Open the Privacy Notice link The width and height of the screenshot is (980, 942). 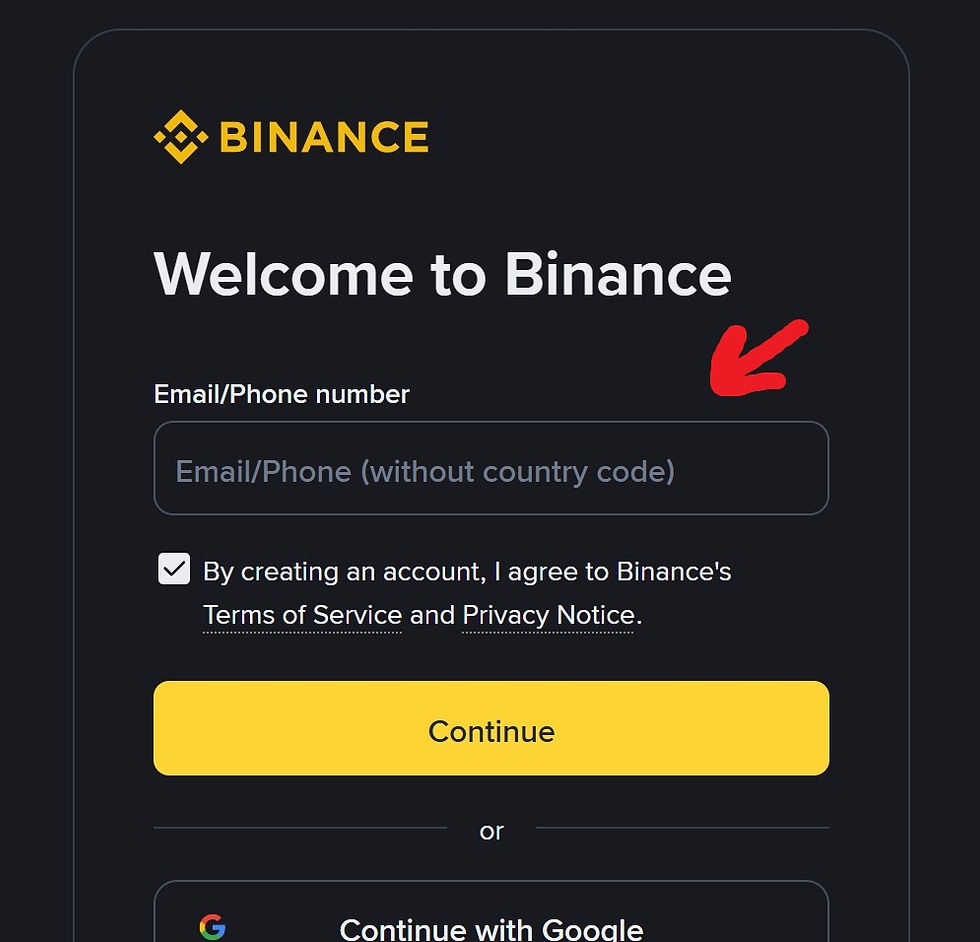[547, 615]
